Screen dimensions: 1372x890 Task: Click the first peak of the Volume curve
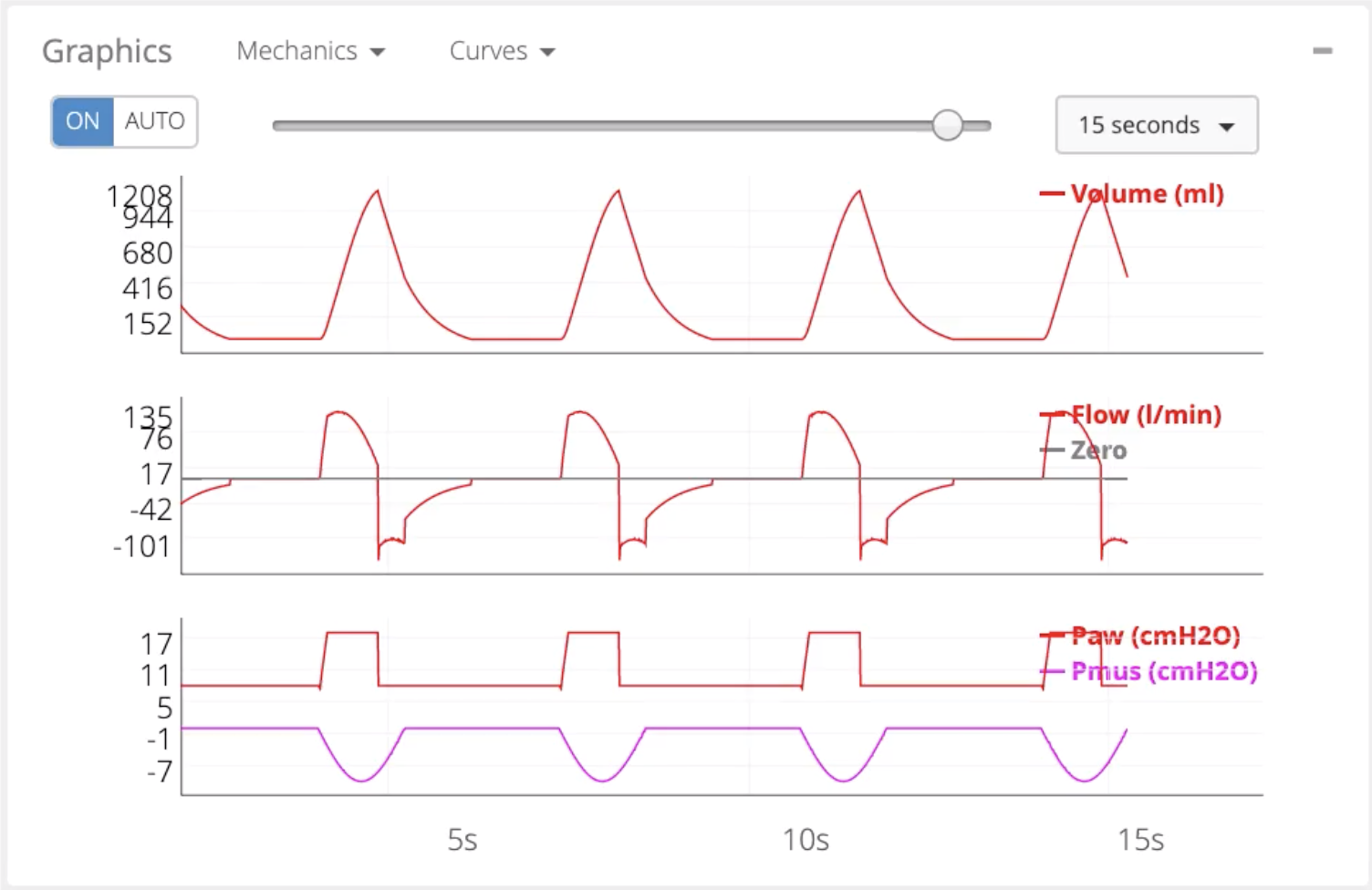(x=377, y=191)
